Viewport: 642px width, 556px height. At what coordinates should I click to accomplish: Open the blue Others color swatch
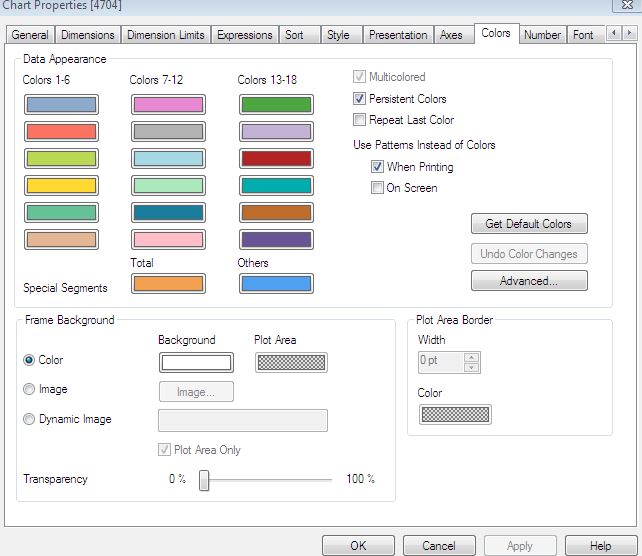[x=276, y=283]
